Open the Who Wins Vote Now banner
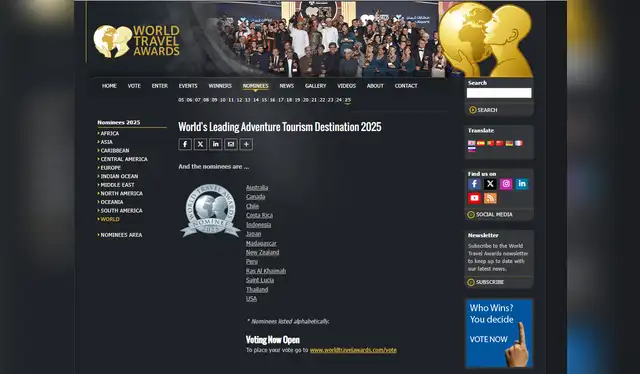This screenshot has height=374, width=640. coord(499,333)
